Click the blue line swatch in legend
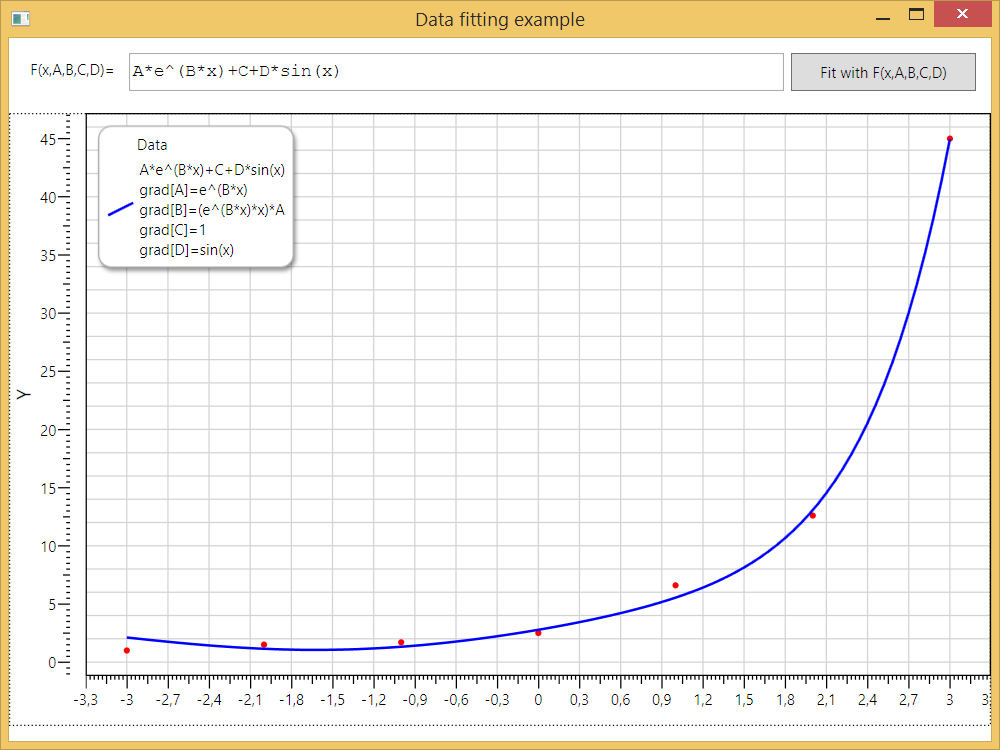The image size is (1000, 750). pos(120,209)
